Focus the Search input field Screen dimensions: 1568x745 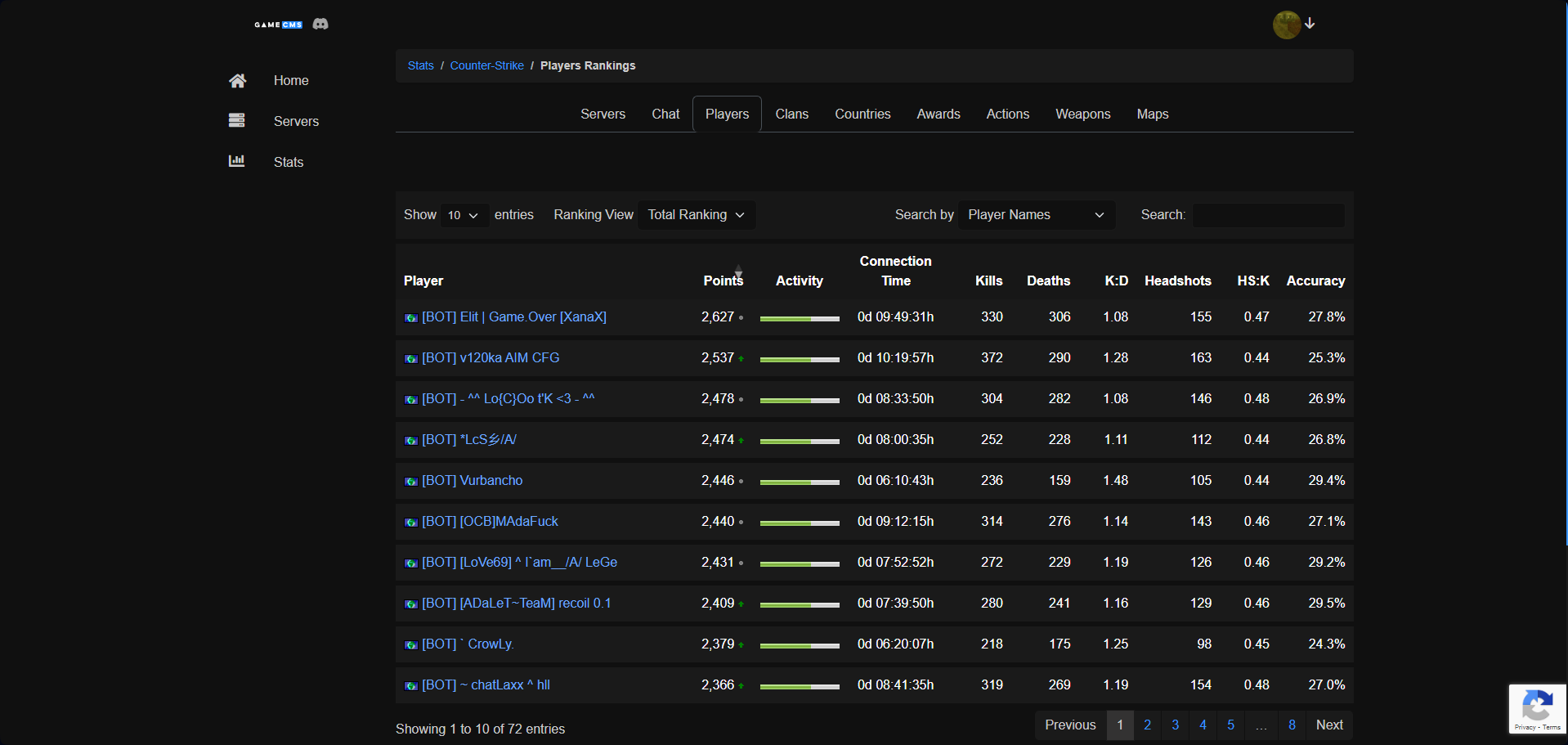[x=1269, y=215]
